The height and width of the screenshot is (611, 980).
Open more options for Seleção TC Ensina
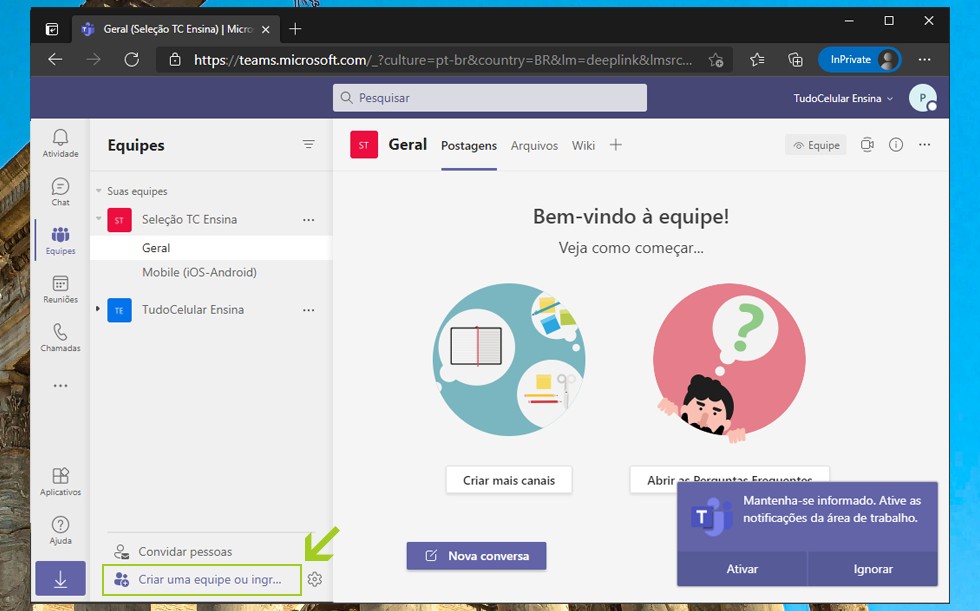click(x=308, y=220)
